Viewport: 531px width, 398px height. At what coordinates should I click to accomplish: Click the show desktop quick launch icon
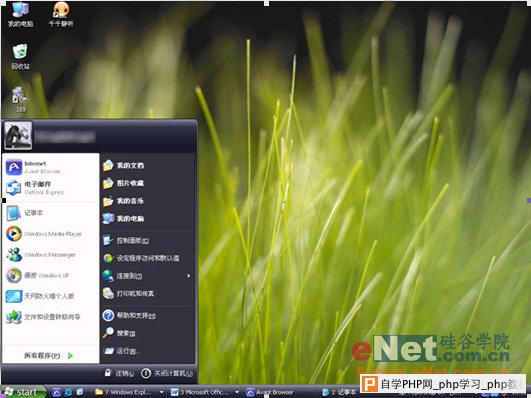click(80, 392)
